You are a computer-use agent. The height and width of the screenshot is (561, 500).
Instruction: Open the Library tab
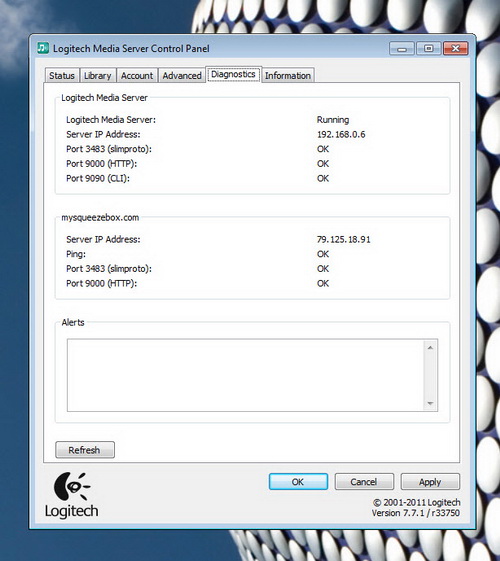click(x=98, y=75)
